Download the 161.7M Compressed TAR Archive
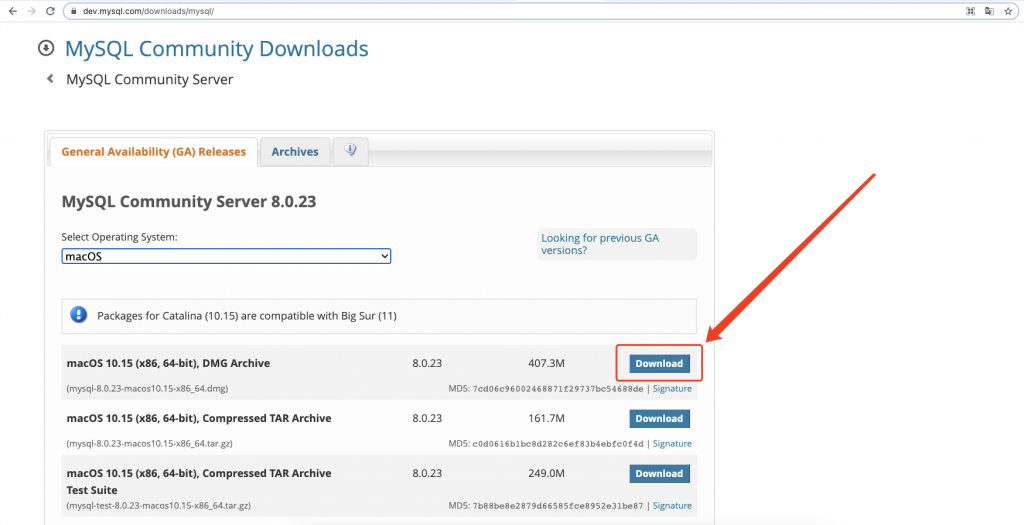1024x525 pixels. (660, 419)
